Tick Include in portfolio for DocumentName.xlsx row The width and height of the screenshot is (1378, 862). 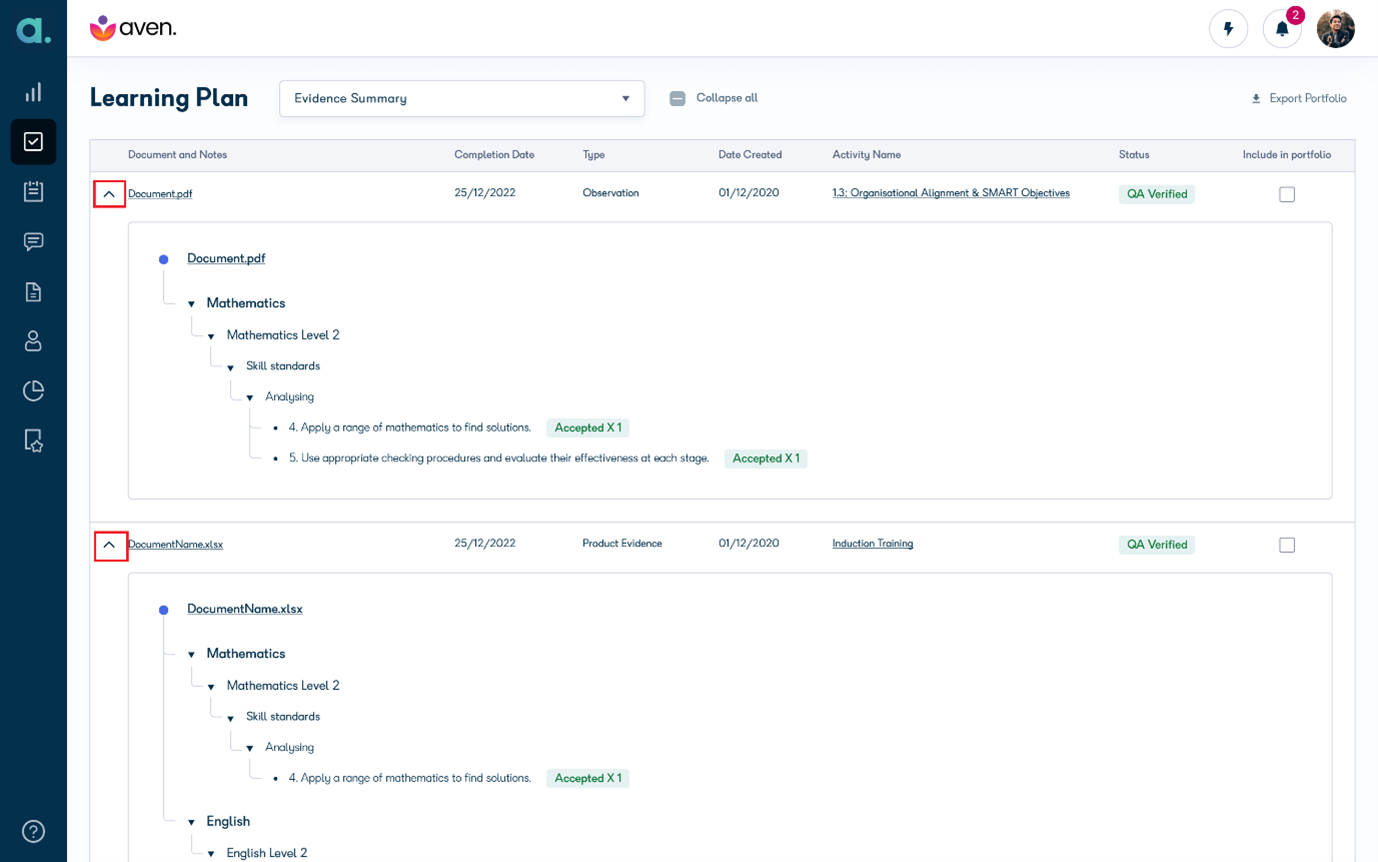(1287, 545)
